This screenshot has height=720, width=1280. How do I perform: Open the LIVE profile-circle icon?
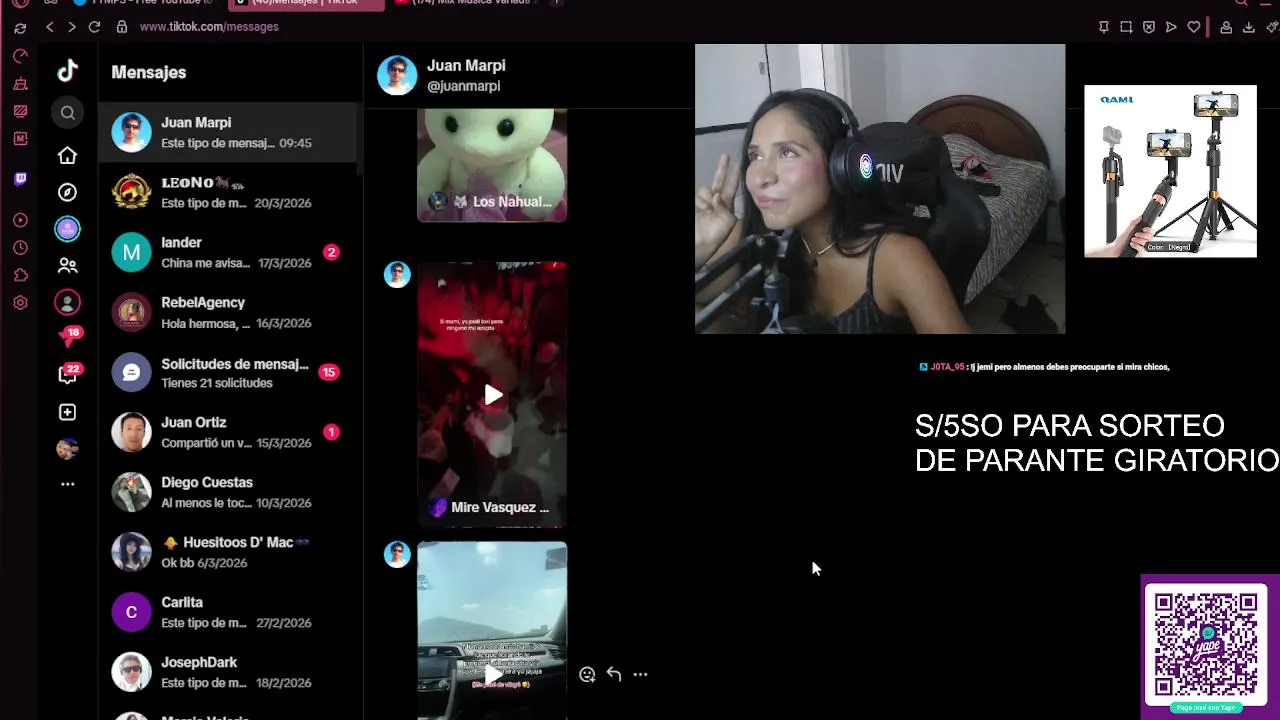(x=67, y=302)
